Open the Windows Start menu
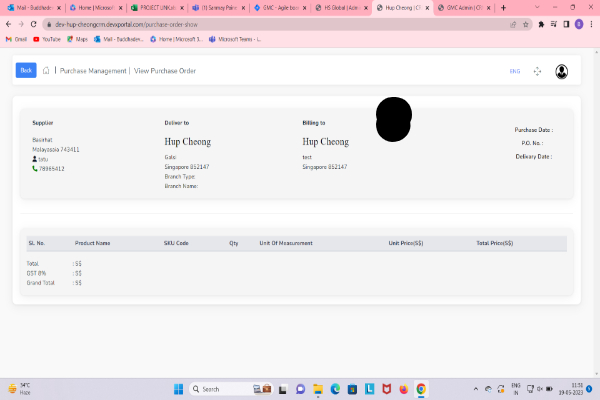Screen dimensions: 600x400 tap(180, 389)
